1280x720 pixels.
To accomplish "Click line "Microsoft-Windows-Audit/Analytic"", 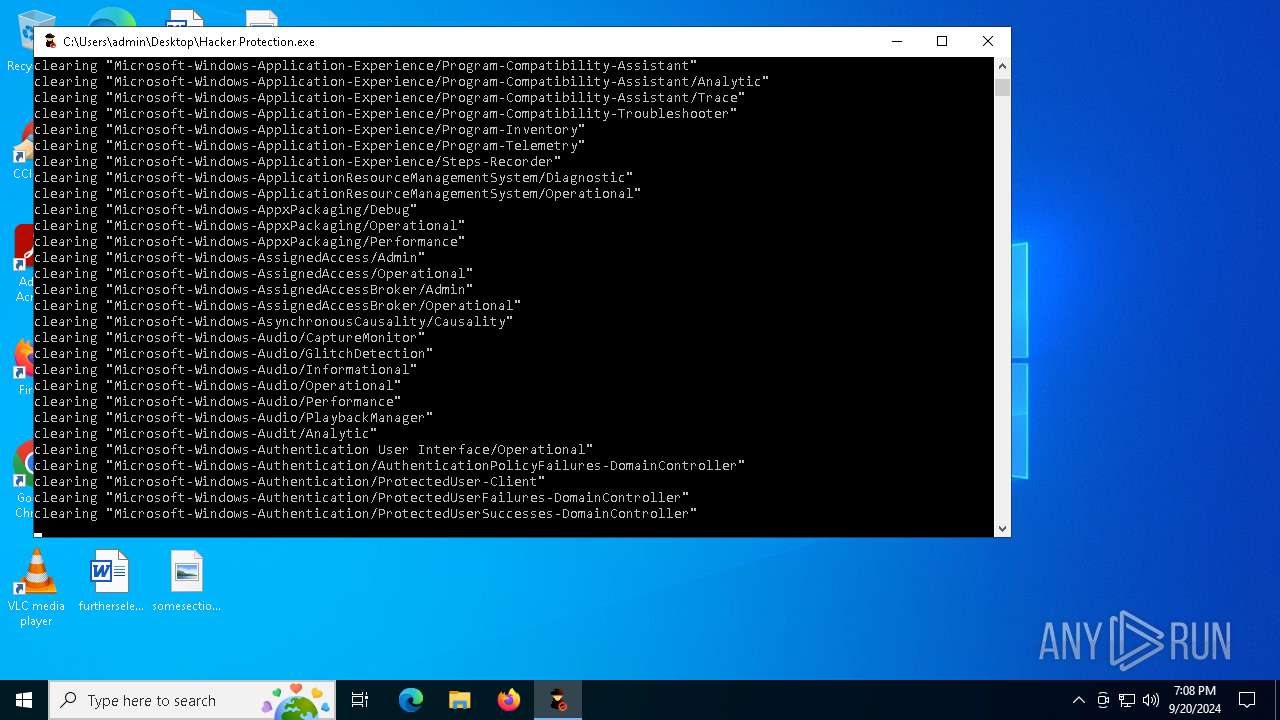I will click(205, 434).
